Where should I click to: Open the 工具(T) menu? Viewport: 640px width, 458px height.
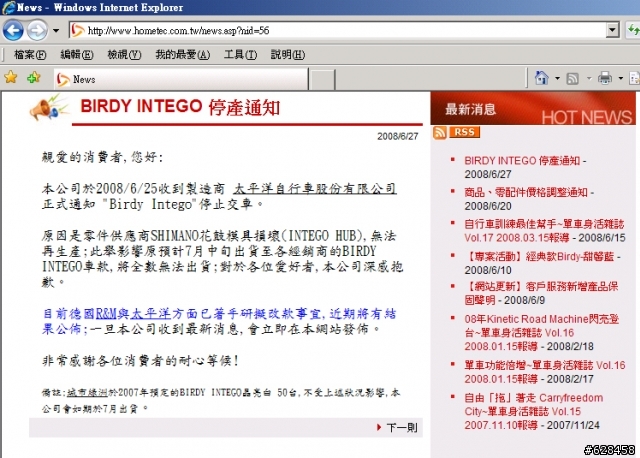(x=240, y=55)
